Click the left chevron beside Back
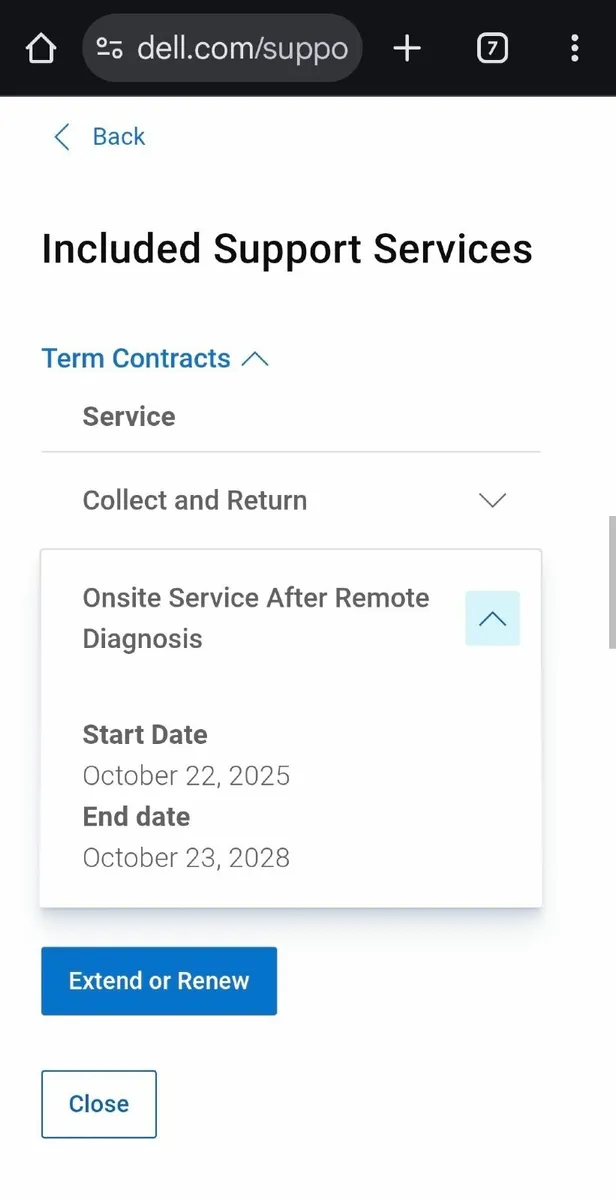Screen dimensions: 616x1200 [62, 137]
